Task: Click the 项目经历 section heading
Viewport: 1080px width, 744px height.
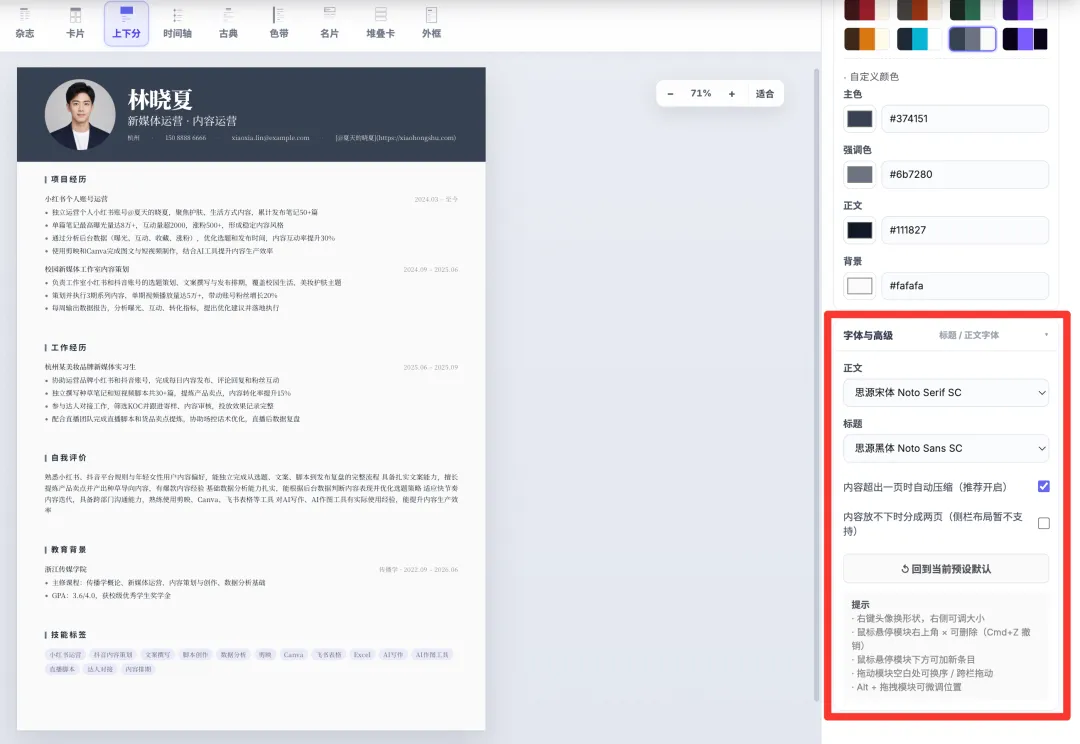Action: point(68,179)
